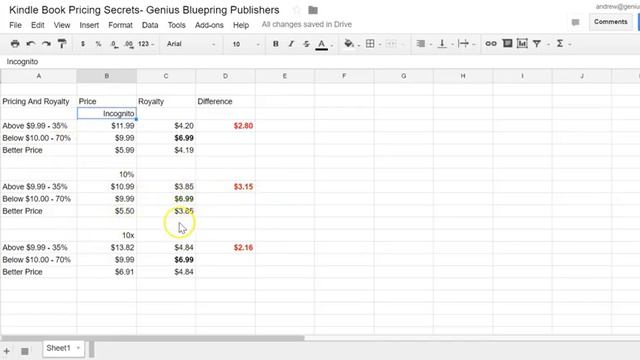
Task: Open the File menu
Action: pyautogui.click(x=16, y=25)
